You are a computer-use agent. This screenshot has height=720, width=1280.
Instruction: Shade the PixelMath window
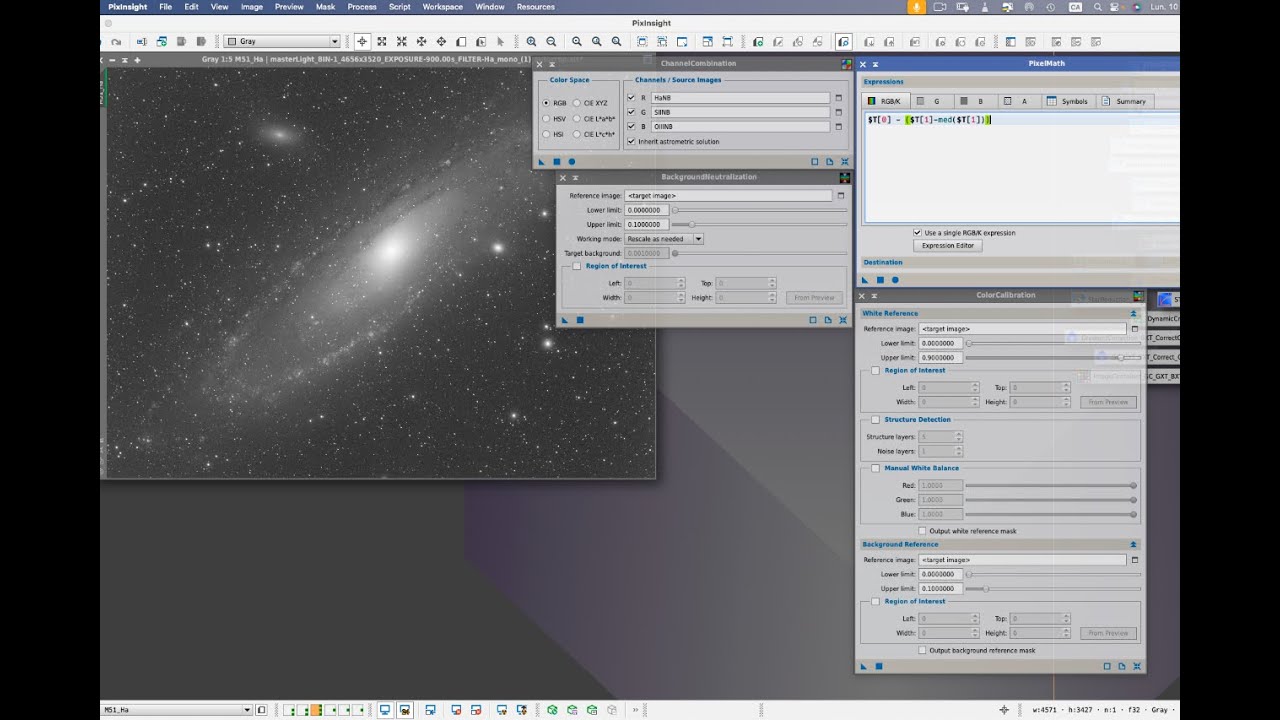pos(876,64)
